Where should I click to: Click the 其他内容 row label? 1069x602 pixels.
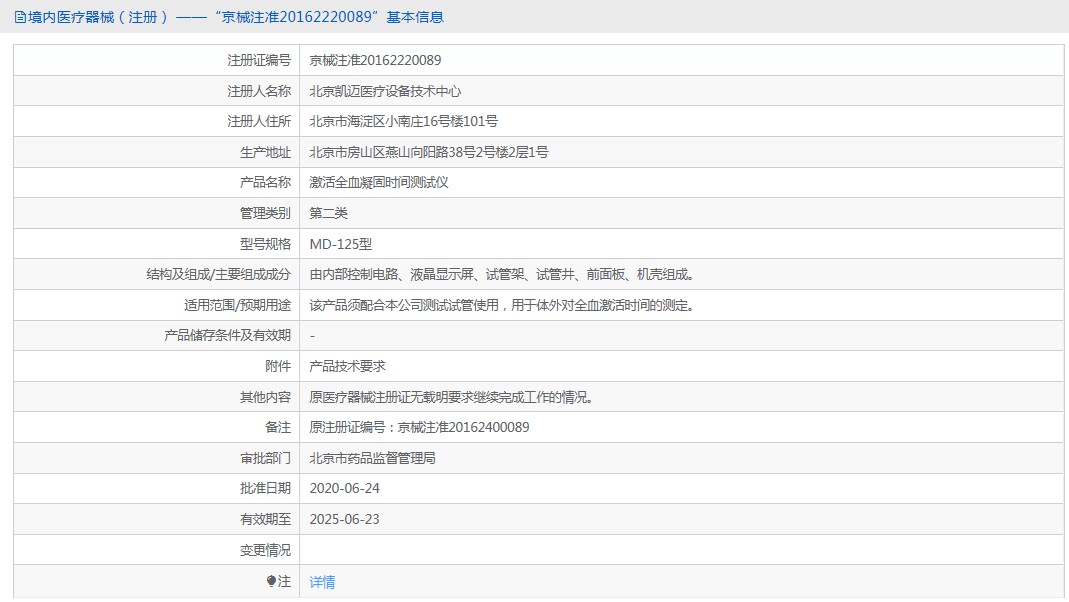coord(265,397)
